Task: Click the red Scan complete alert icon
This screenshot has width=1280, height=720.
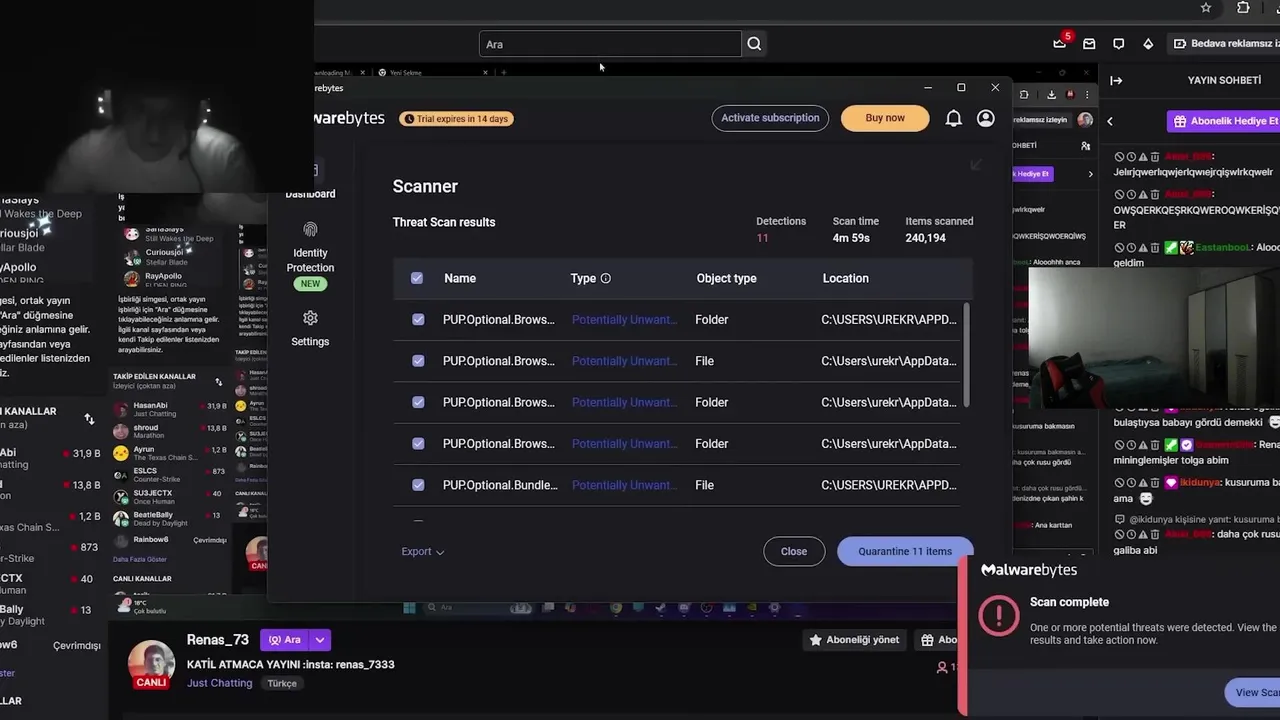Action: click(998, 616)
